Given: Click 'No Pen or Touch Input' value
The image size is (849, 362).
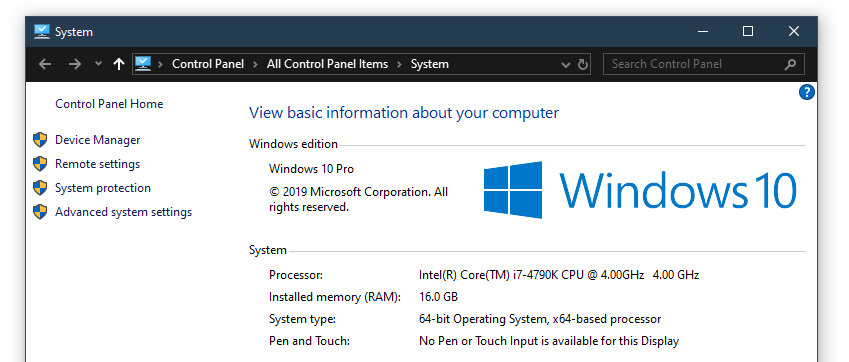Looking at the screenshot, I should point(549,341).
